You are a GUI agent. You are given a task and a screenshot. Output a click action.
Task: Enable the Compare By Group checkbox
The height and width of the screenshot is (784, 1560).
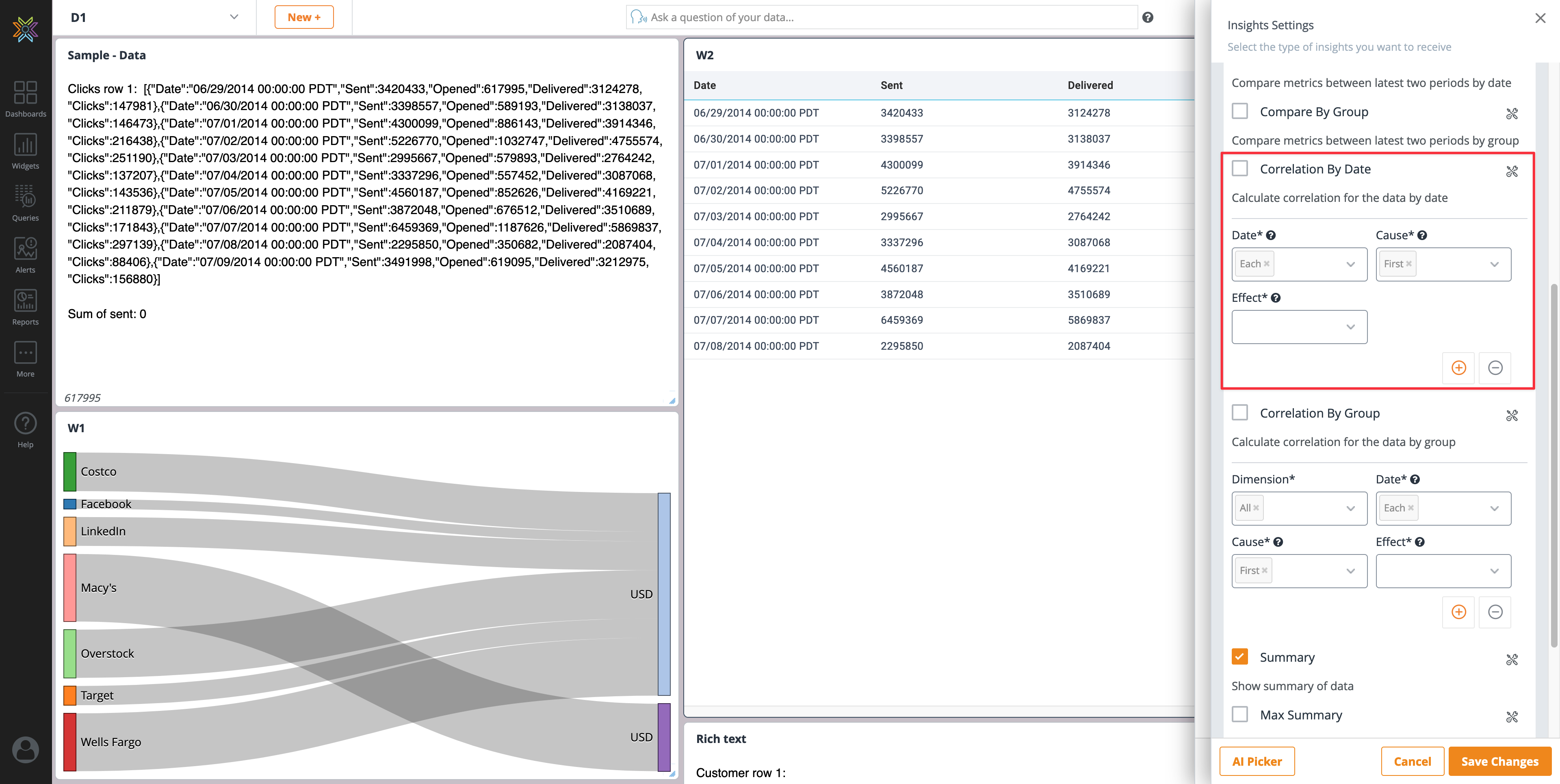tap(1239, 111)
